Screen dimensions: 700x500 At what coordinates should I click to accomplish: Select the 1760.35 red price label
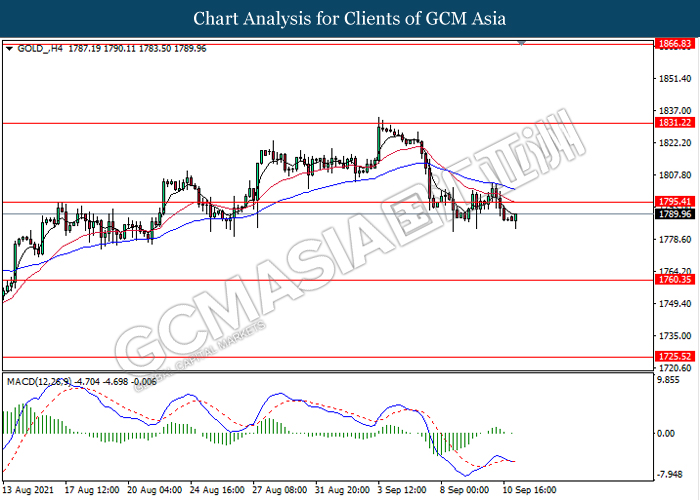tap(675, 280)
